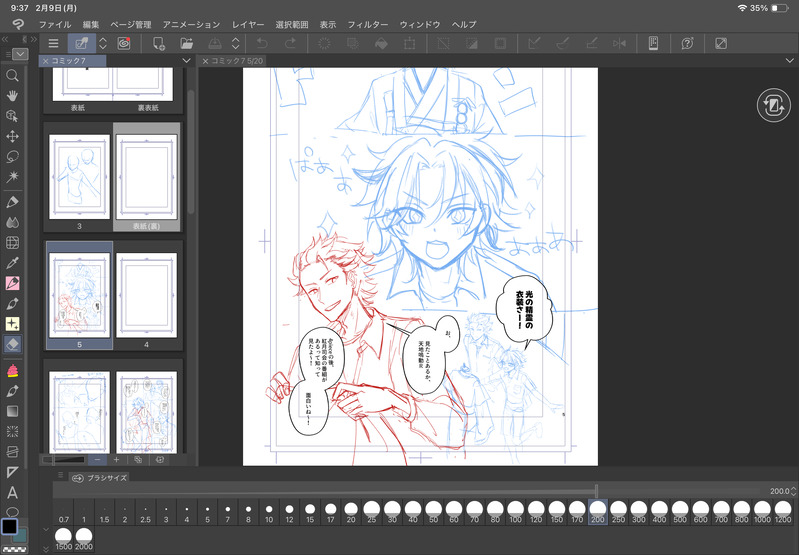Select the Text tool A icon
The width and height of the screenshot is (799, 555).
tap(12, 492)
